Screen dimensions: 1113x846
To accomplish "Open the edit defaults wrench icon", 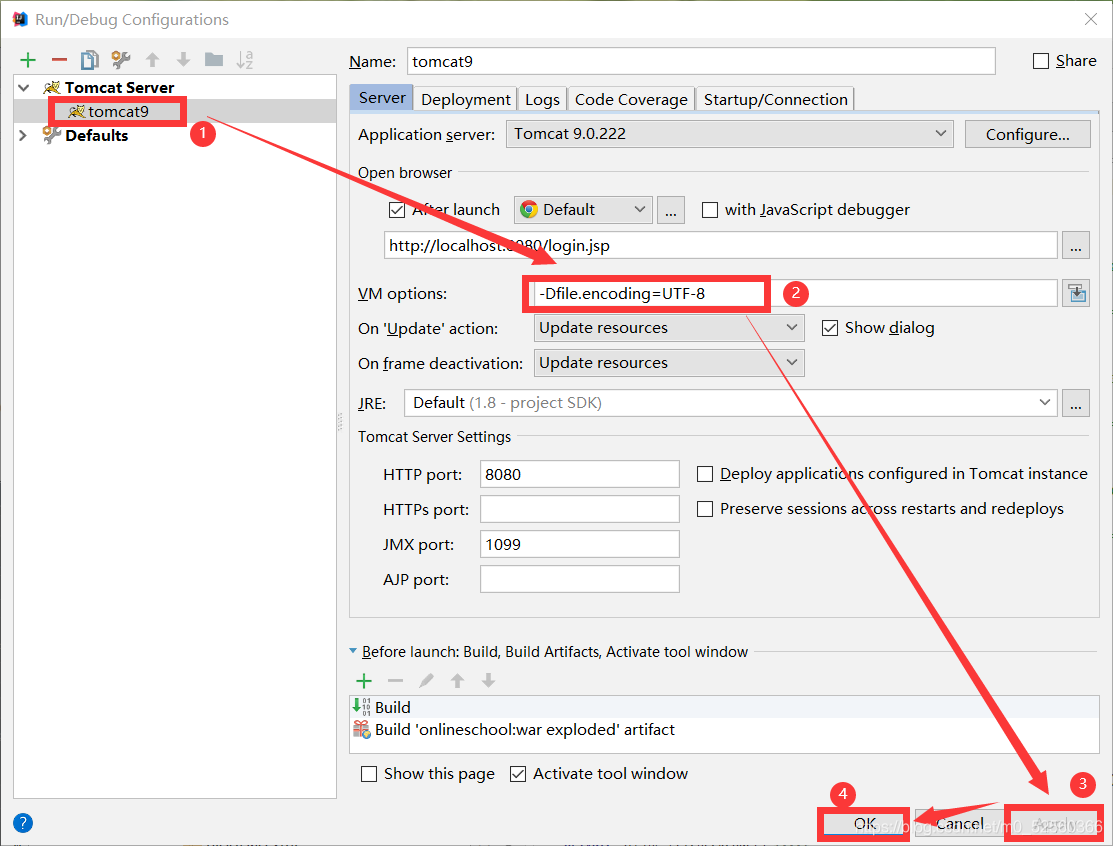I will click(x=121, y=60).
